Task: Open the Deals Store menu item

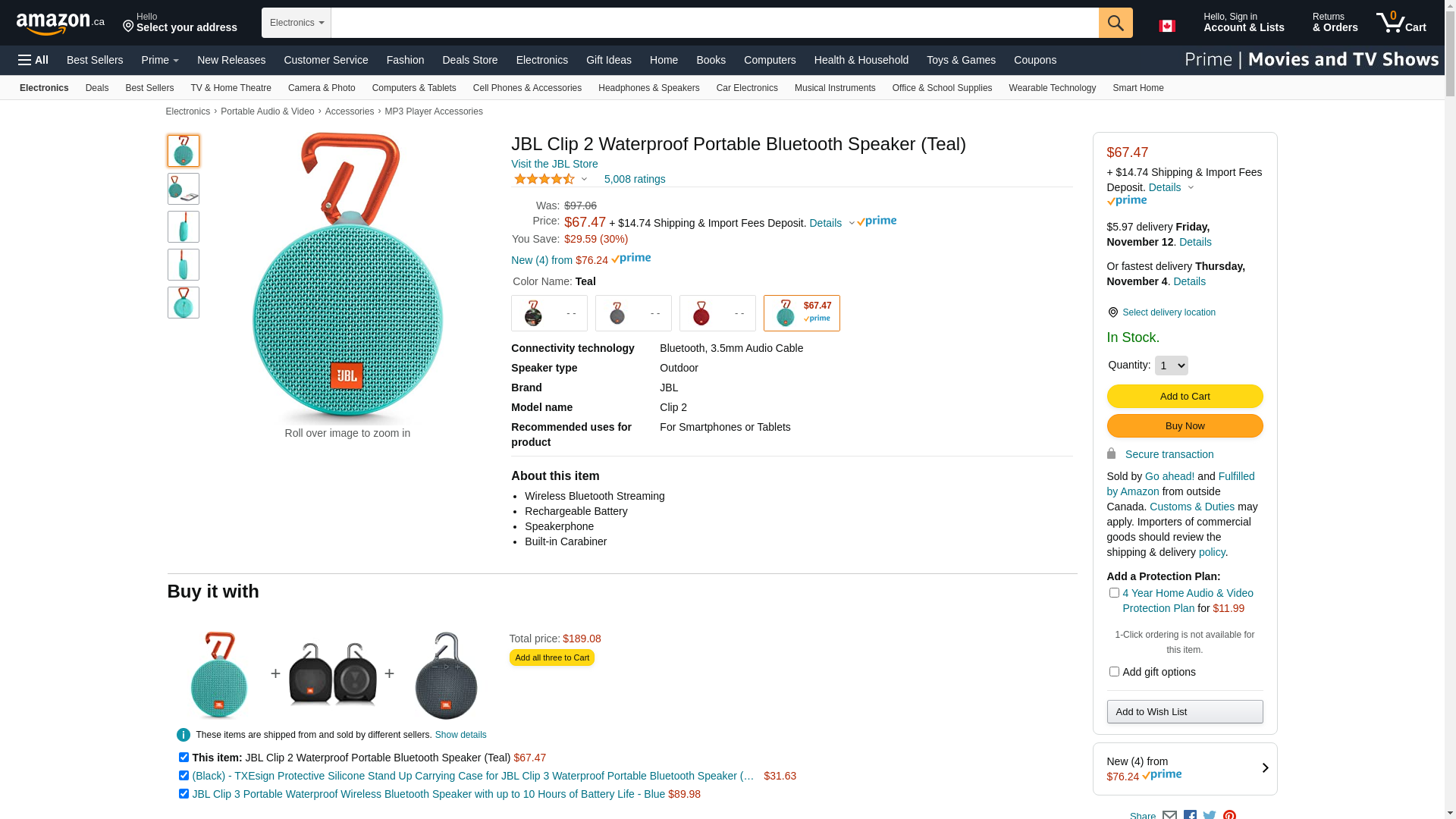Action: pos(469,60)
